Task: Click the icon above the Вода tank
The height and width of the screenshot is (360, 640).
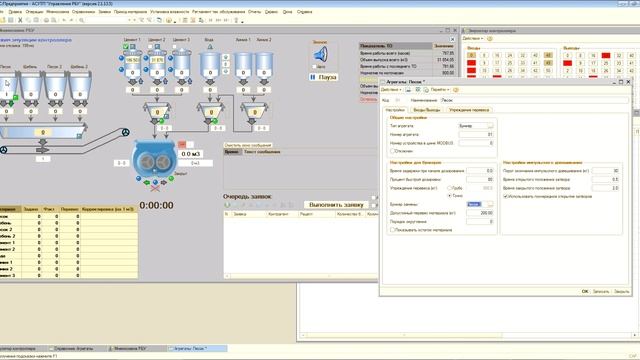Action: (210, 47)
